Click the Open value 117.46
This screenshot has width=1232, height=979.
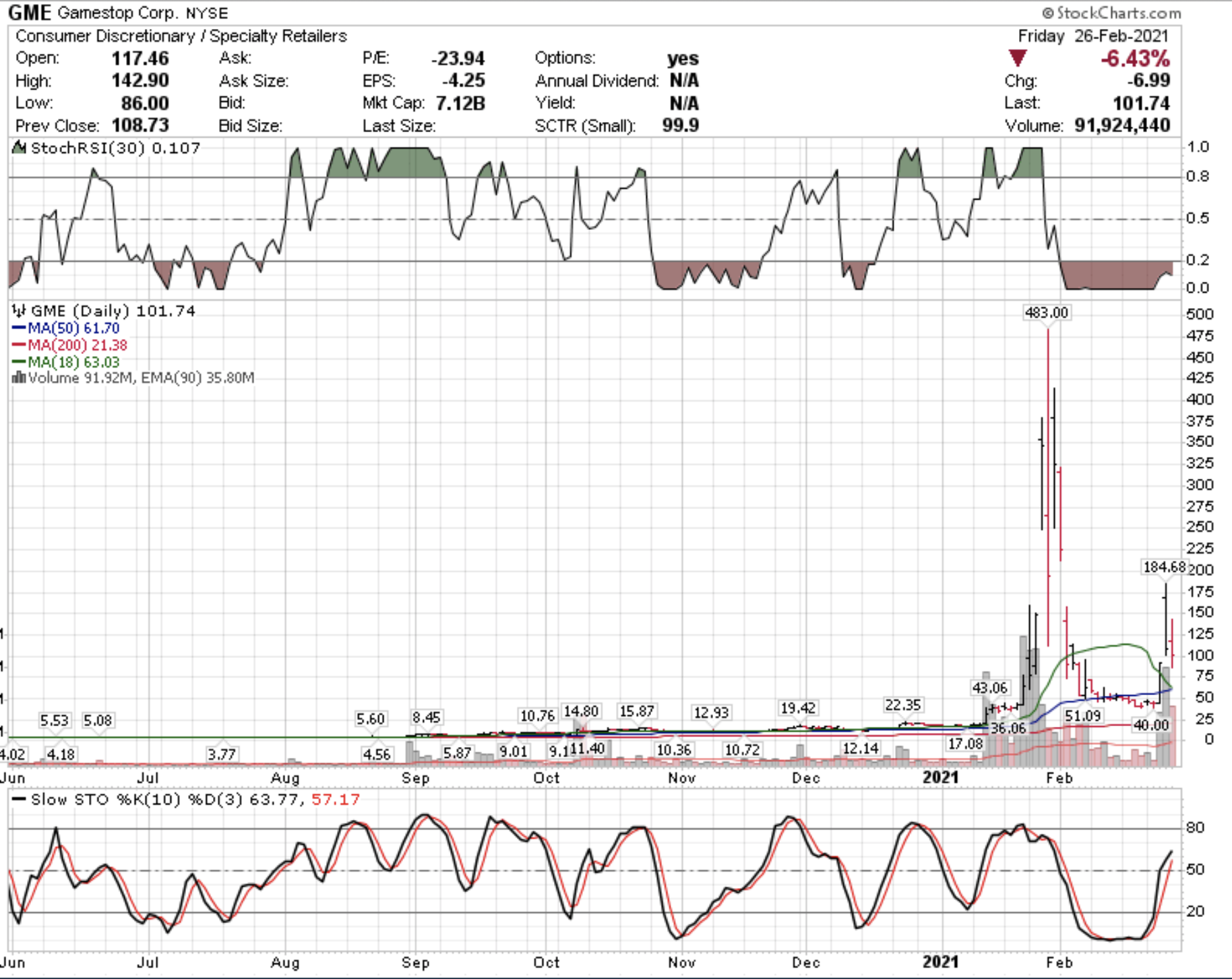pyautogui.click(x=140, y=59)
